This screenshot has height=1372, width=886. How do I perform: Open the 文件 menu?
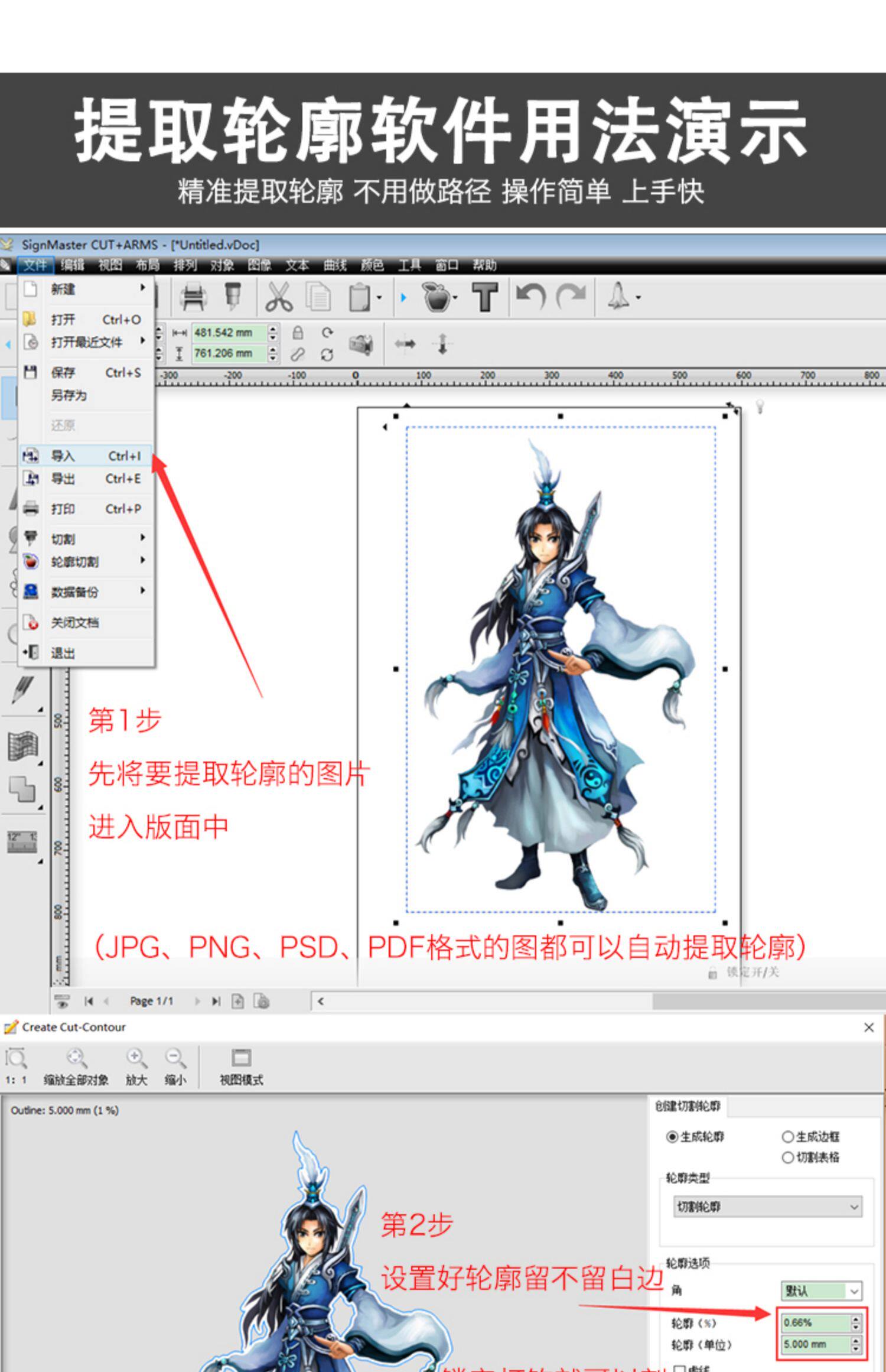[35, 265]
